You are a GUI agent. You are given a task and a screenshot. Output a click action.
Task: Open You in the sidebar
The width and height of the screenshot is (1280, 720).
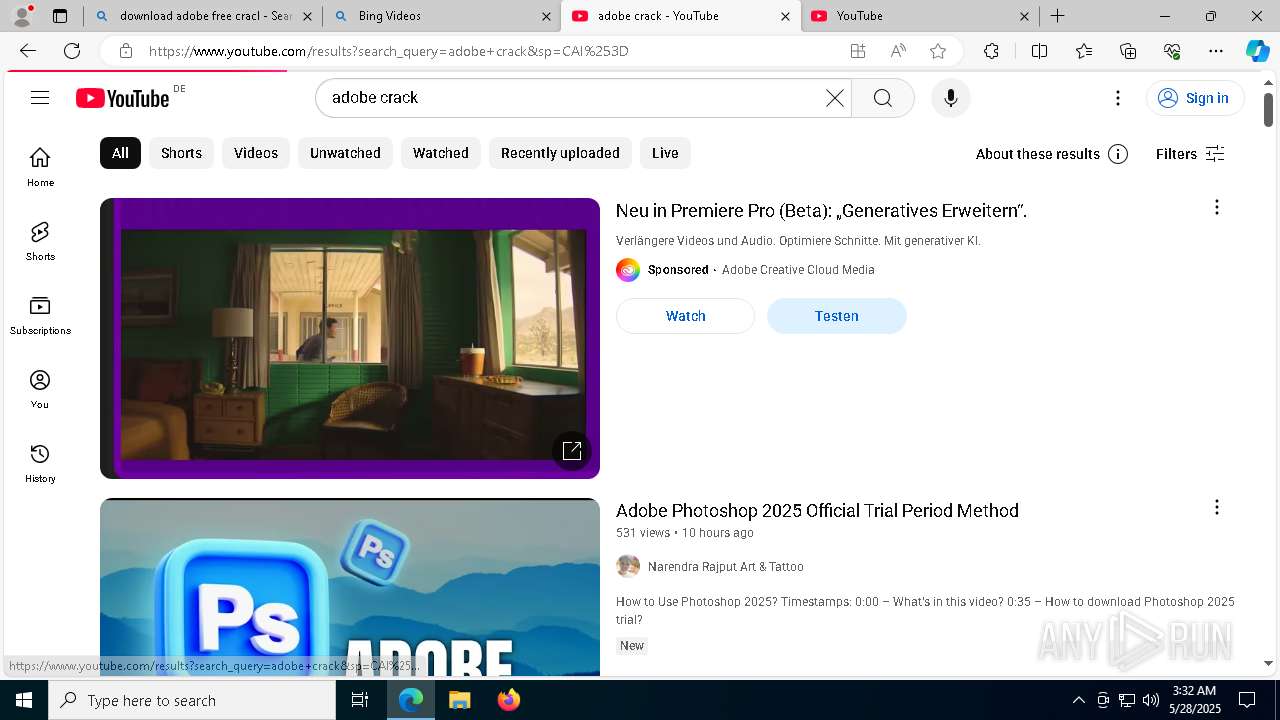[x=40, y=389]
